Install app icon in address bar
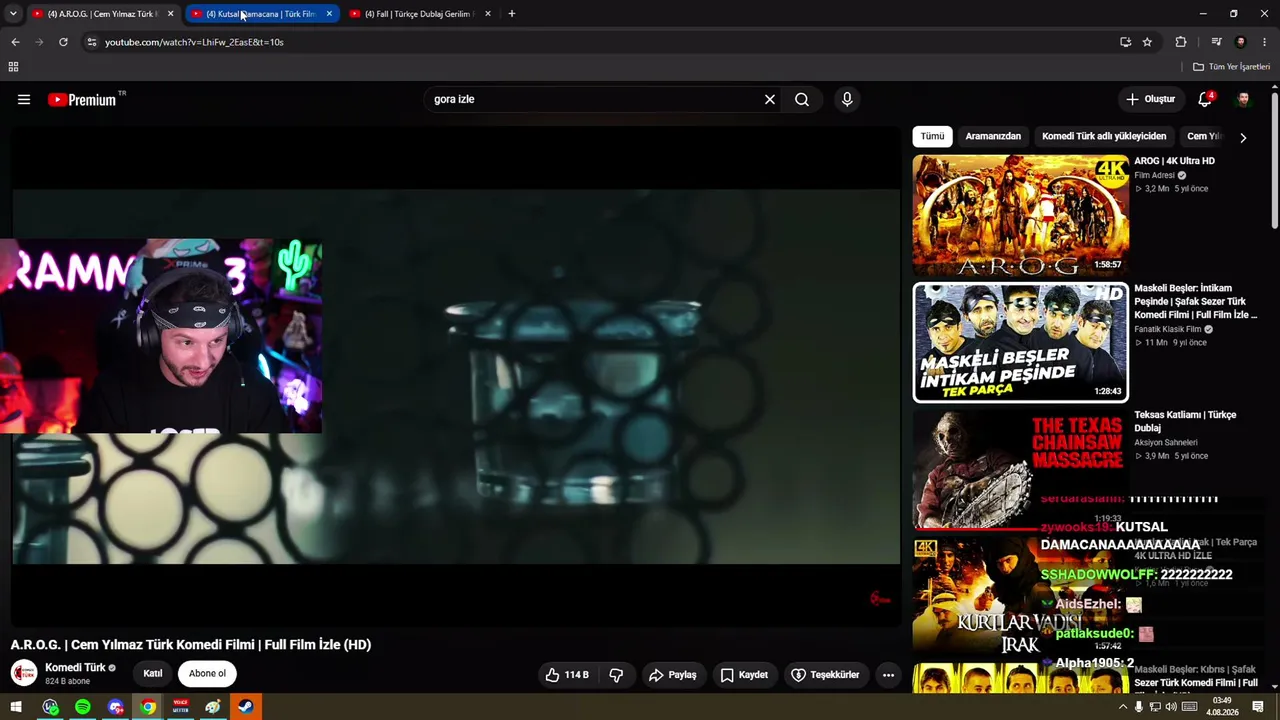This screenshot has width=1280, height=720. coord(1125,42)
